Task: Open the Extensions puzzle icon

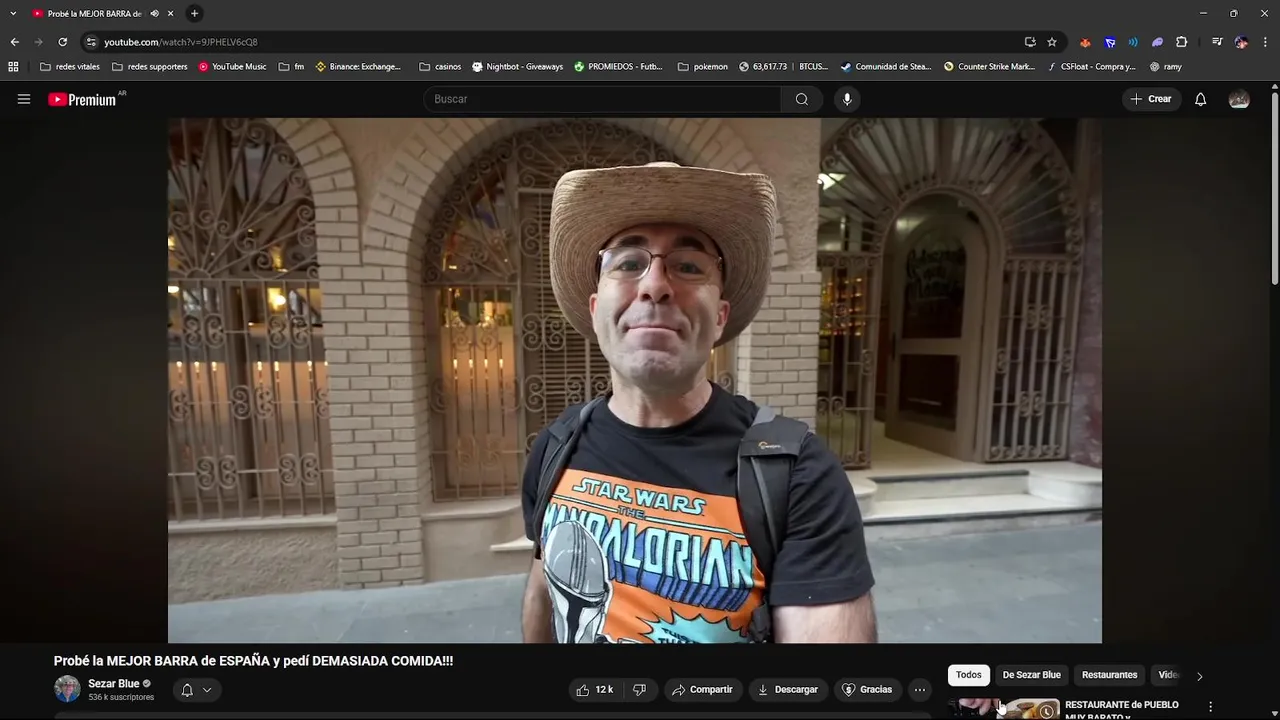Action: pyautogui.click(x=1181, y=42)
